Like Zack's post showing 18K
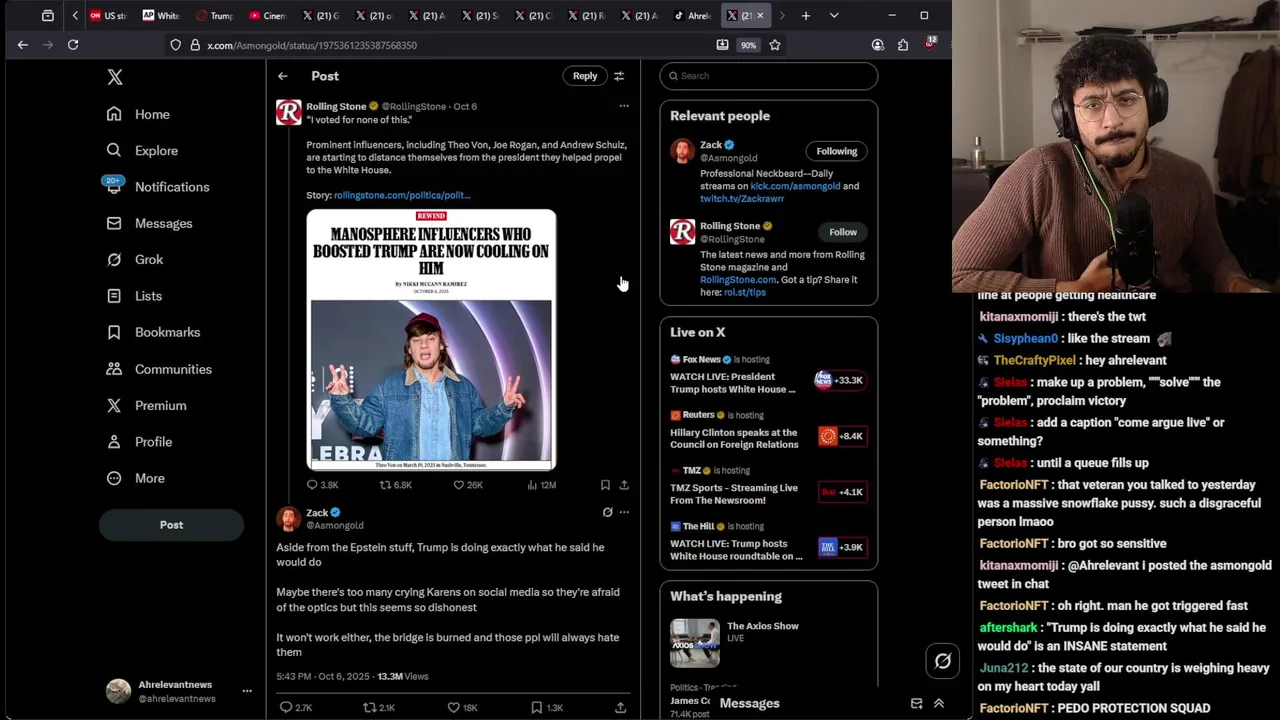The width and height of the screenshot is (1280, 720). pos(453,707)
